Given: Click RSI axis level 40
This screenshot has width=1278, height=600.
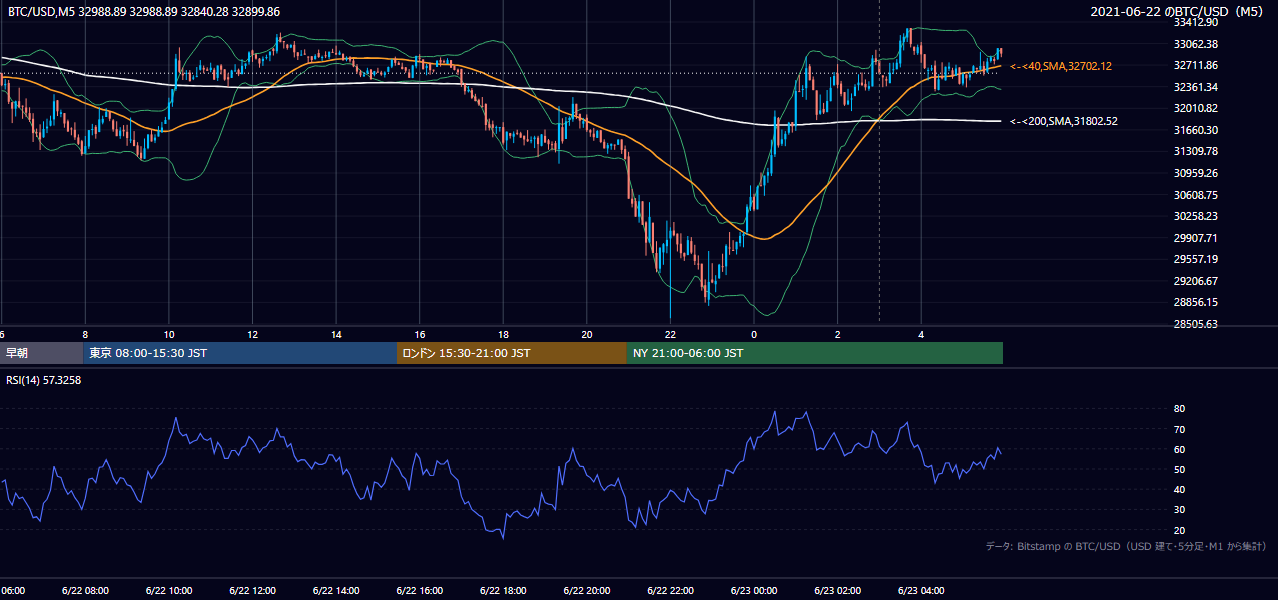Looking at the screenshot, I should (1179, 489).
